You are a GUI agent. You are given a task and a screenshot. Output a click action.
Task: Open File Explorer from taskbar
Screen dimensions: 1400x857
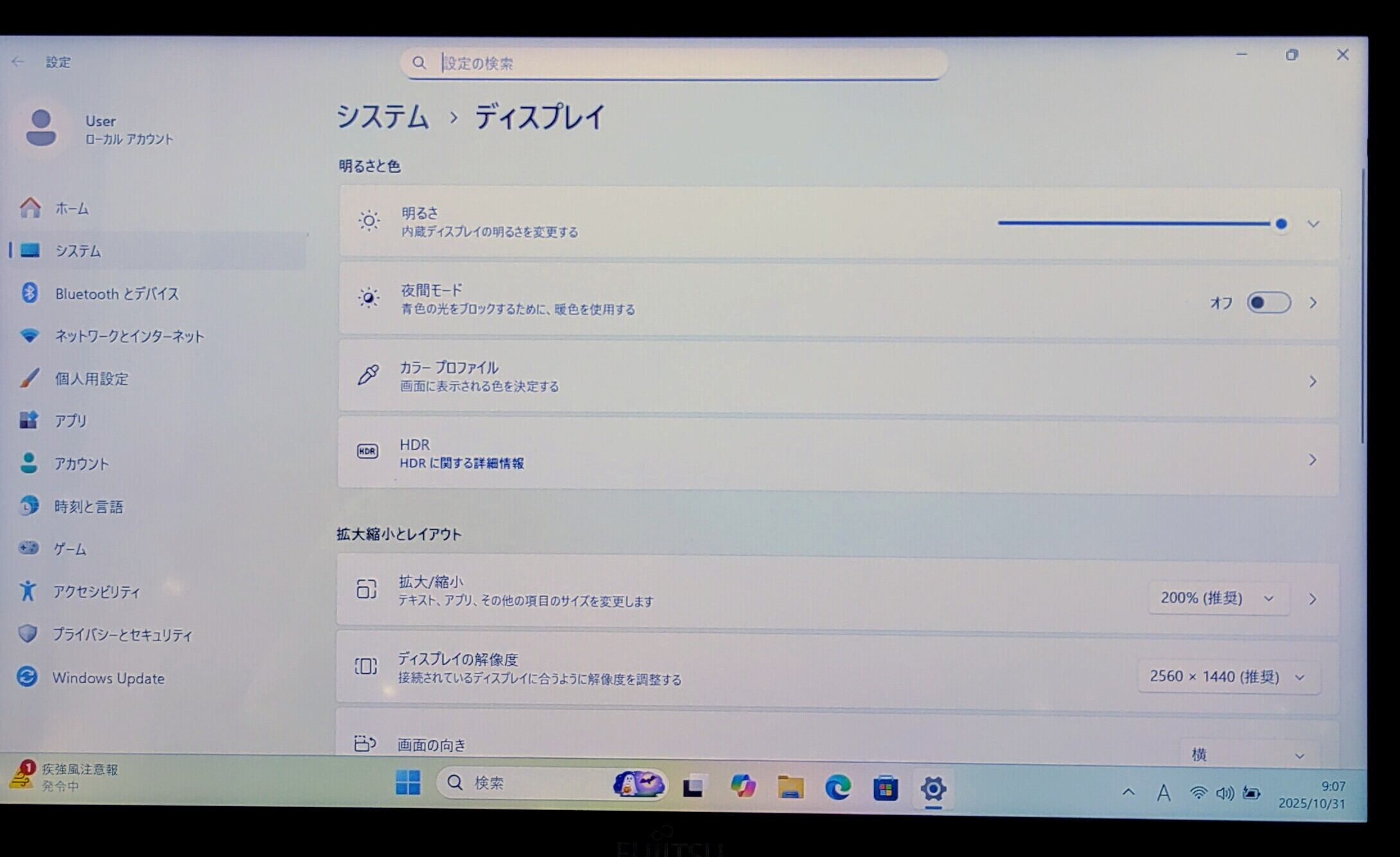click(791, 787)
